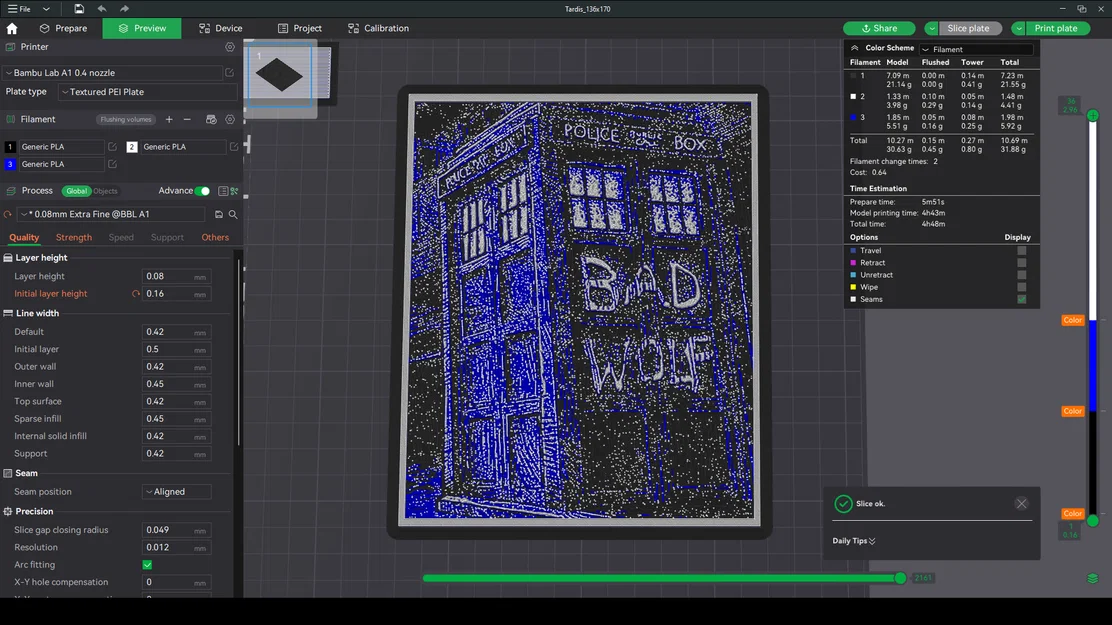Compare presets icon beside Advance

tap(234, 191)
